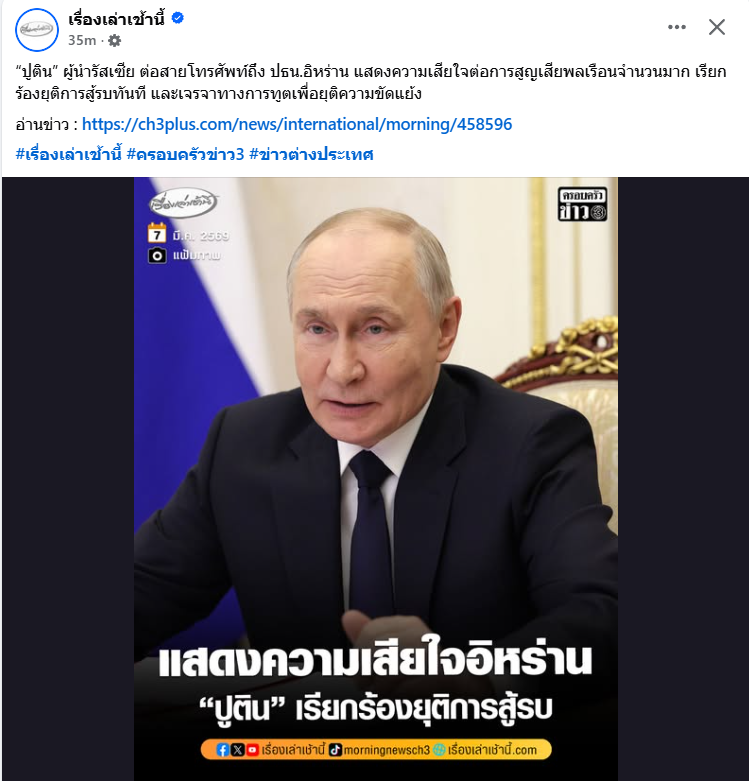Click the page's round profile avatar

tap(37, 30)
